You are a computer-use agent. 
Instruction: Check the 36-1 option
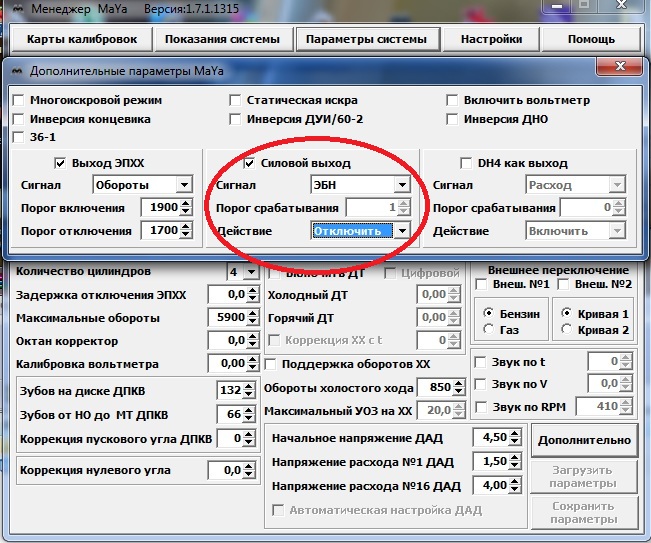(x=19, y=137)
